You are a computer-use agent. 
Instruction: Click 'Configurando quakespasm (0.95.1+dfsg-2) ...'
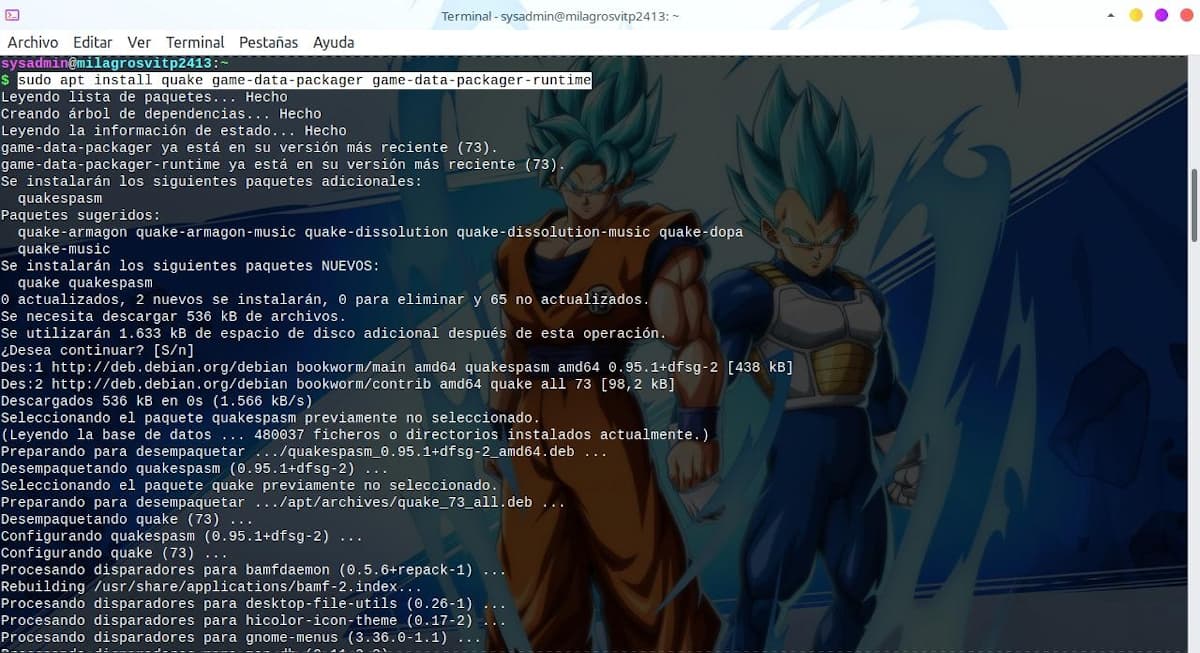point(182,536)
